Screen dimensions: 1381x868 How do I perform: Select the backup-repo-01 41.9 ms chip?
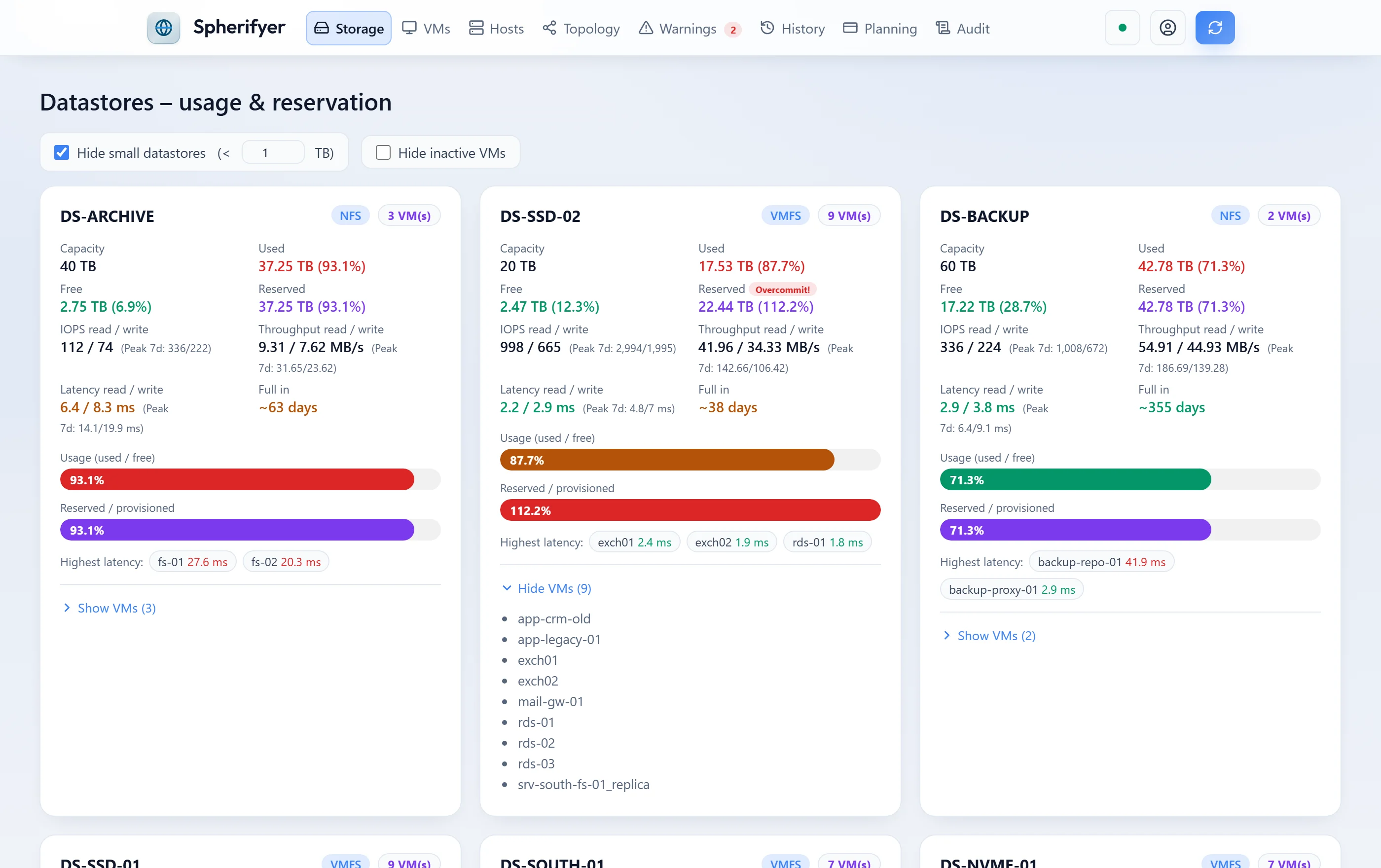pos(1101,562)
